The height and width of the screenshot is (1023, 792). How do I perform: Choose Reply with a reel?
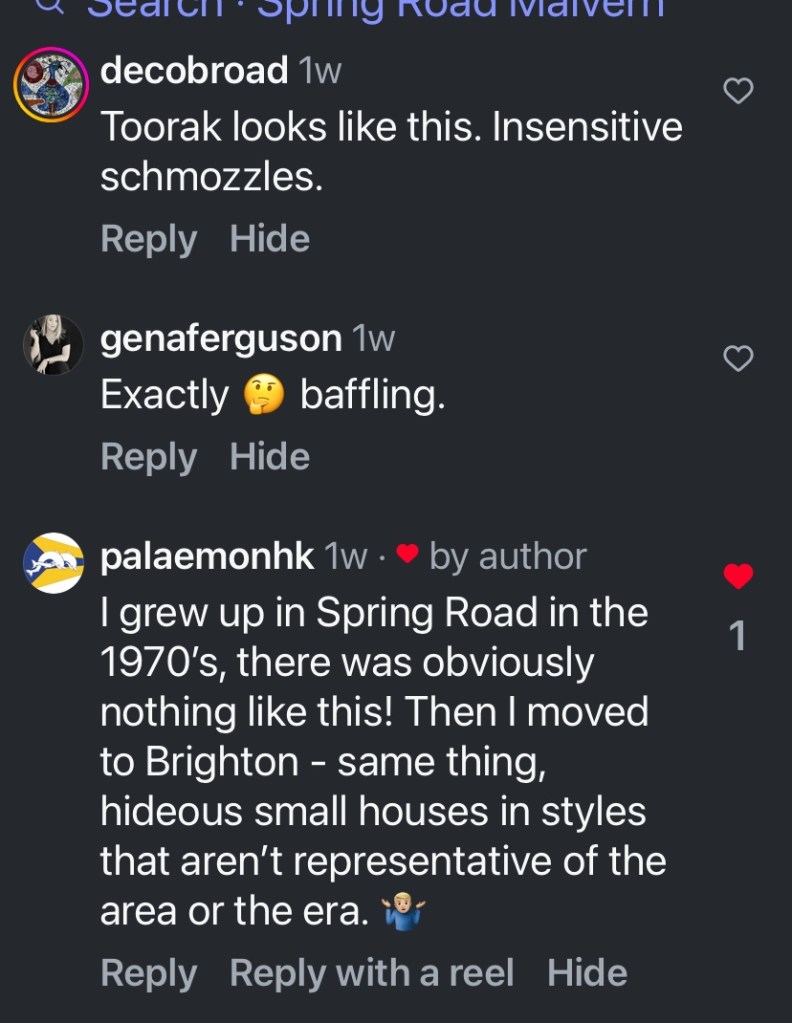(x=372, y=973)
